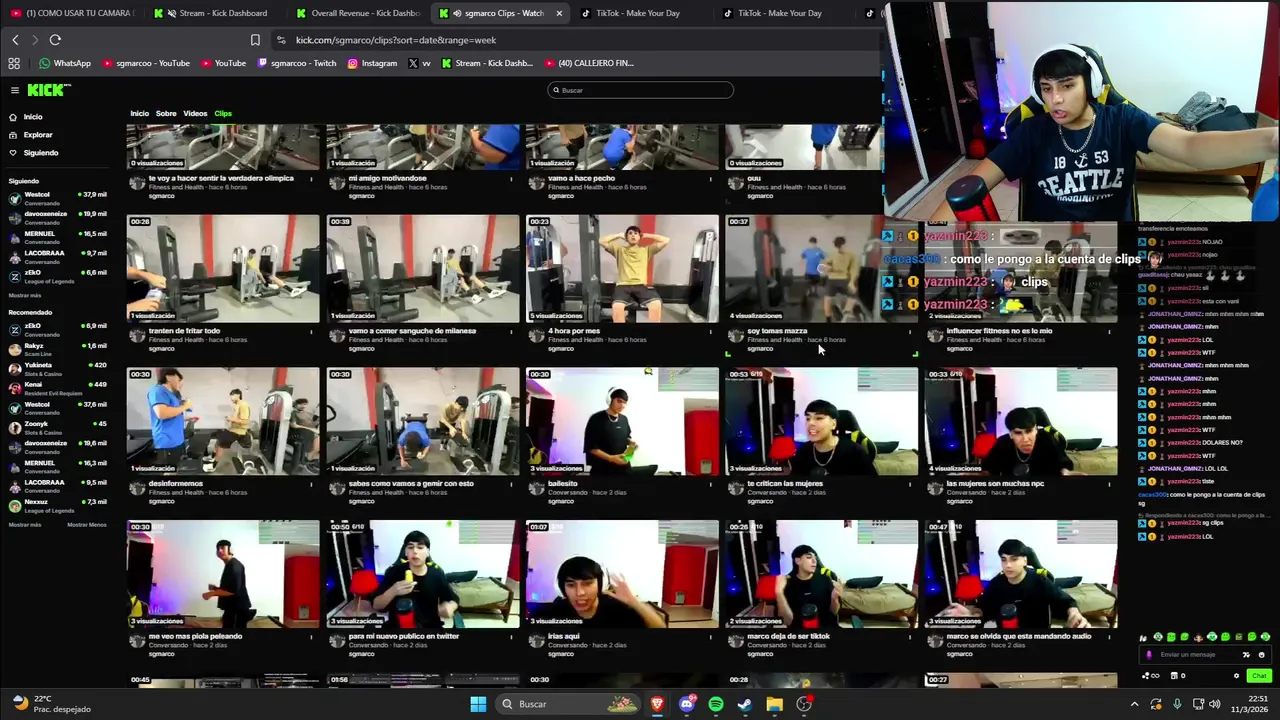Image resolution: width=1280 pixels, height=720 pixels.
Task: Play the clip 'para mi nuevo publico en twitter'
Action: coord(422,574)
